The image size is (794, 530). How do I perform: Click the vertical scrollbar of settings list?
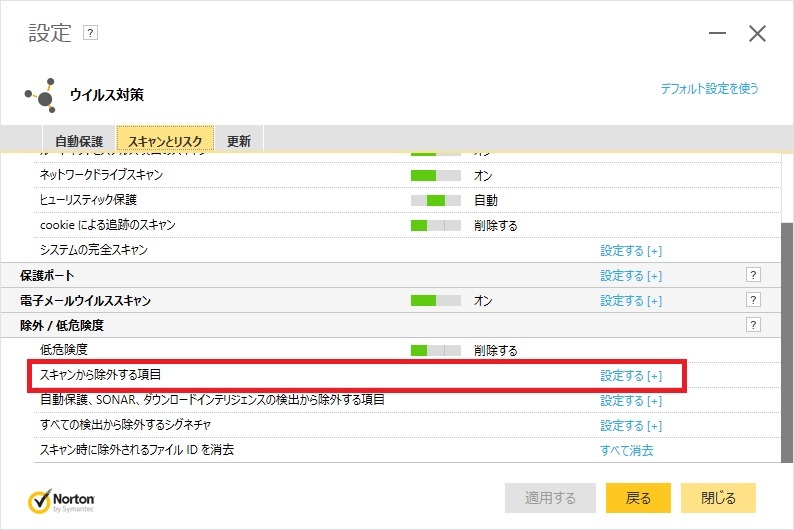coord(786,340)
